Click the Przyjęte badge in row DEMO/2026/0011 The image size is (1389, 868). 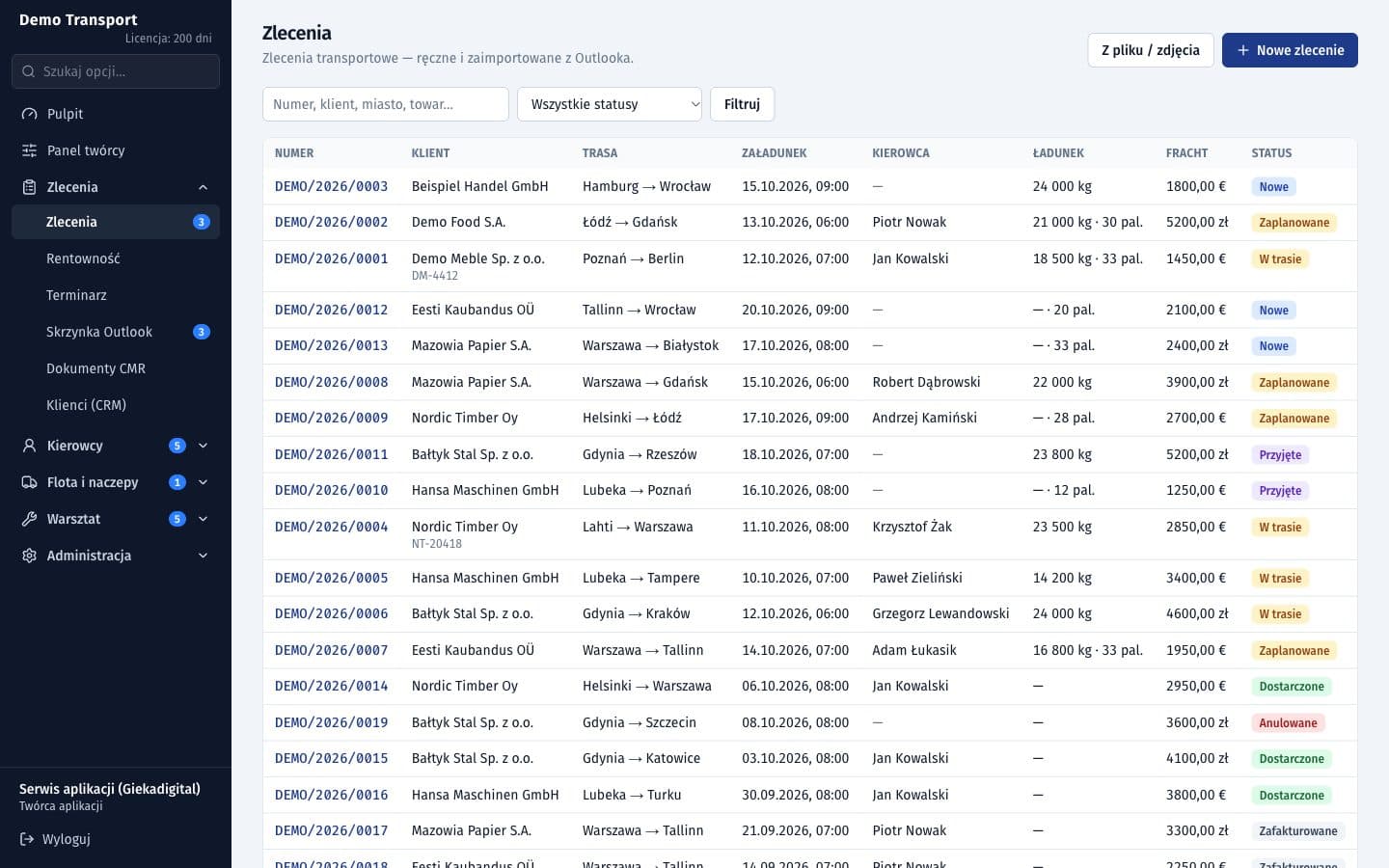click(x=1280, y=455)
